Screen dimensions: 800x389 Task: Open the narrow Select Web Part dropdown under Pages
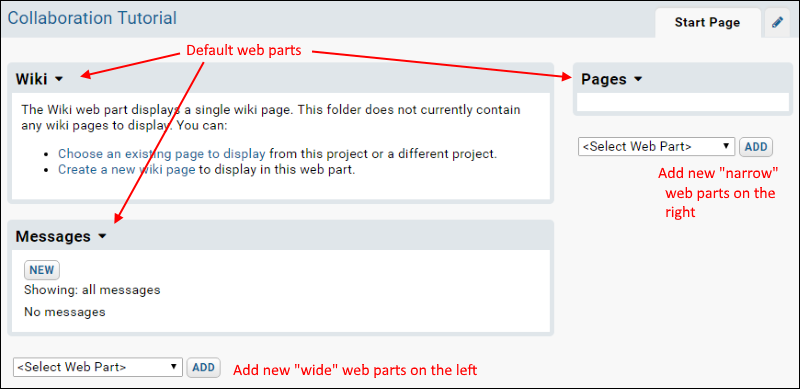[657, 147]
